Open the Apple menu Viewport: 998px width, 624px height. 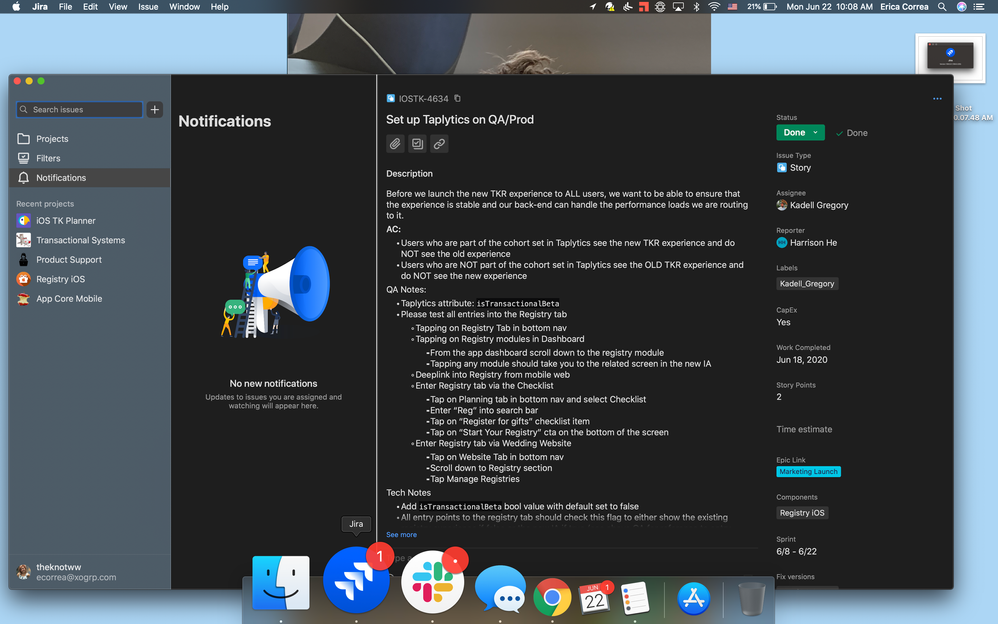pos(16,7)
